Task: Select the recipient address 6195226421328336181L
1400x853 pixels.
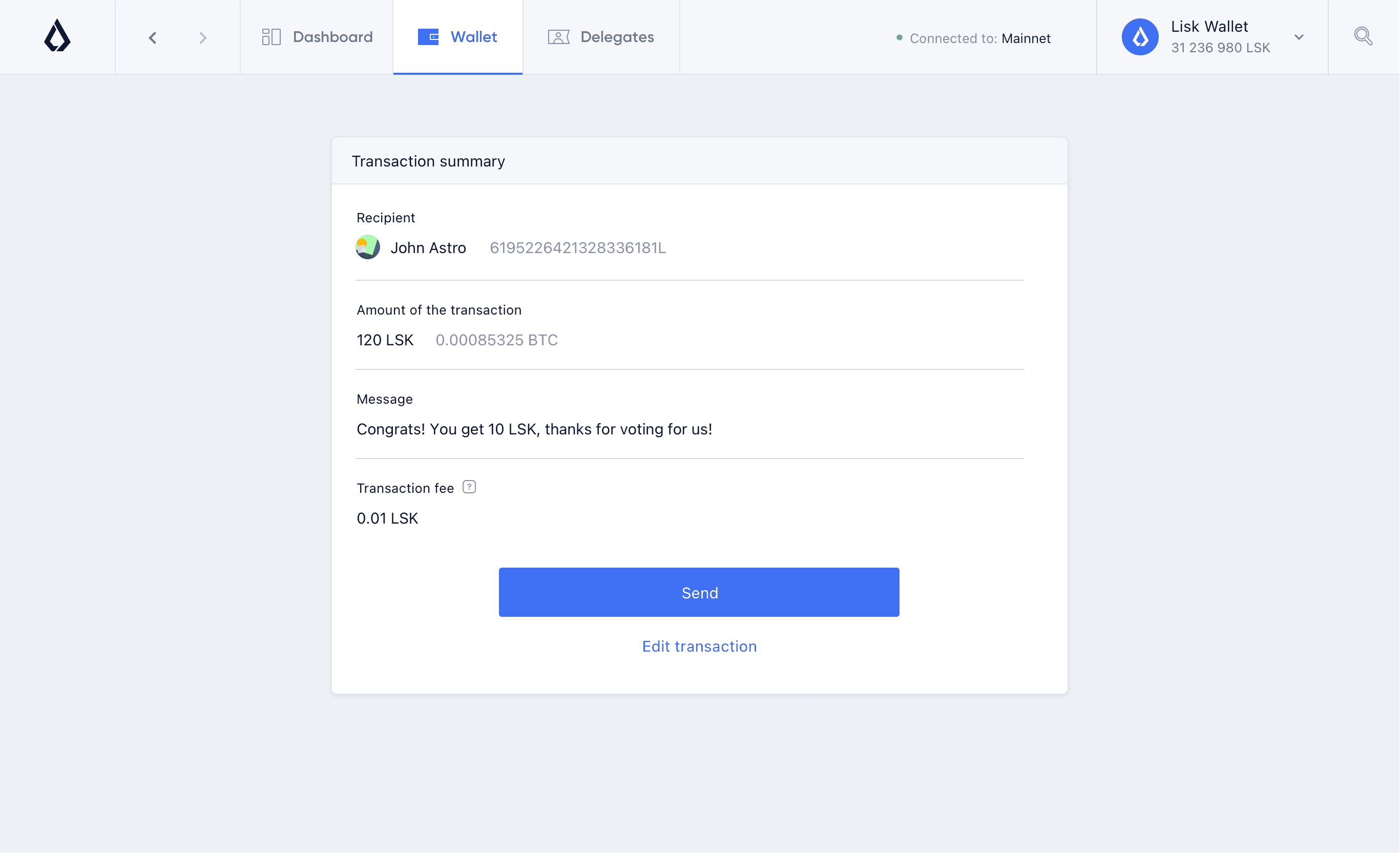Action: click(577, 247)
